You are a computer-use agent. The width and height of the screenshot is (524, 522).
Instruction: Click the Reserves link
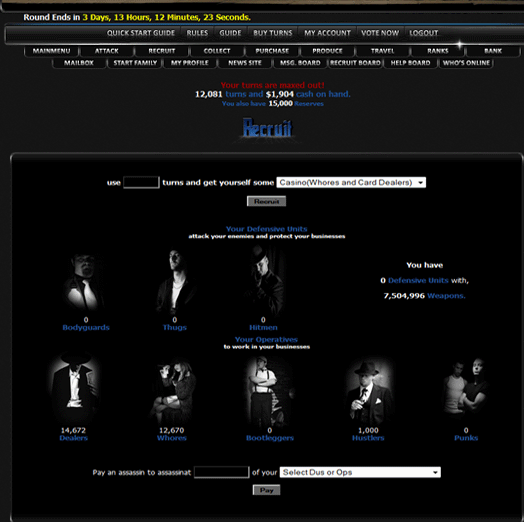[x=309, y=104]
